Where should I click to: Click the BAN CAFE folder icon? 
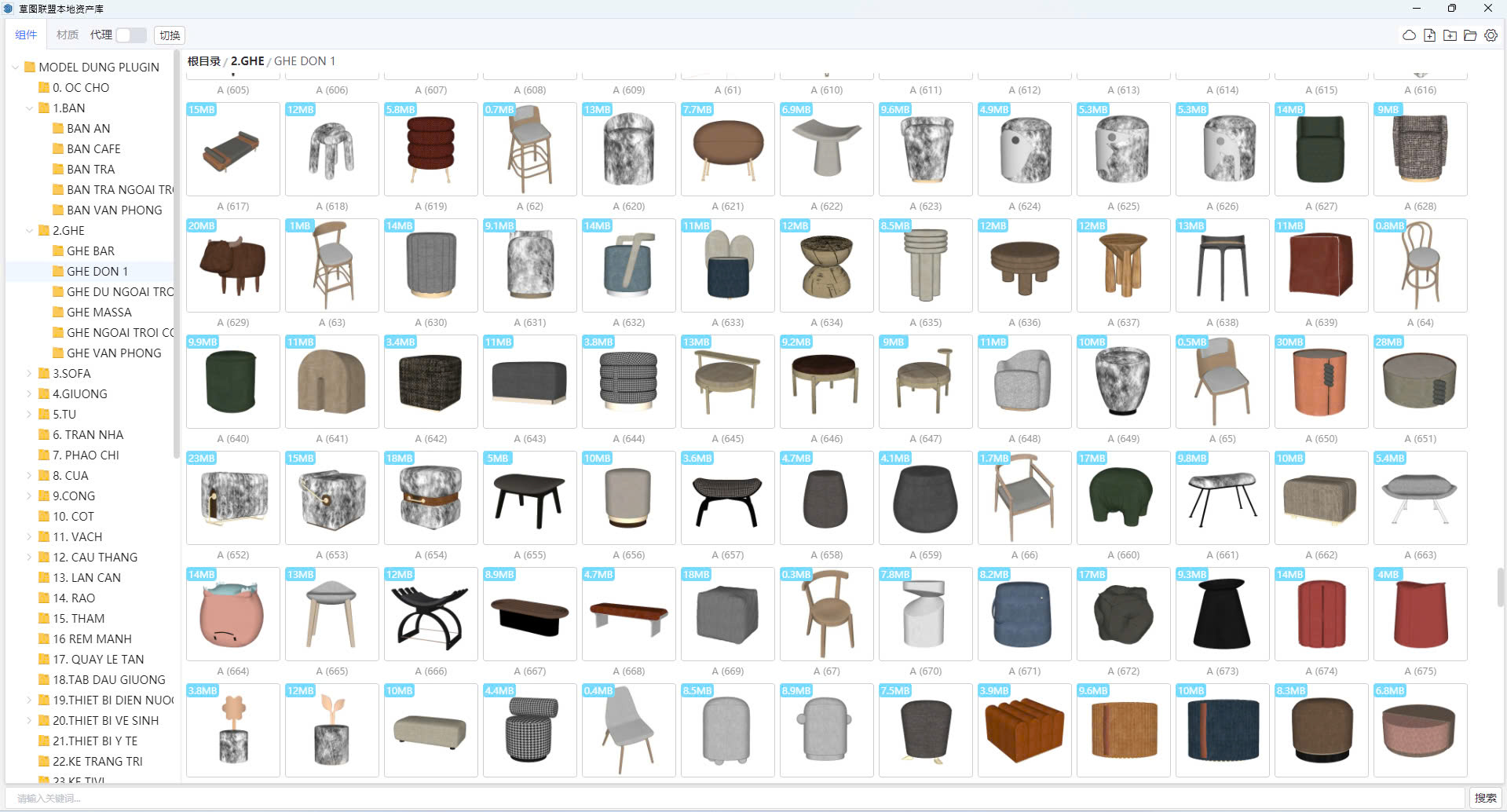pyautogui.click(x=57, y=149)
